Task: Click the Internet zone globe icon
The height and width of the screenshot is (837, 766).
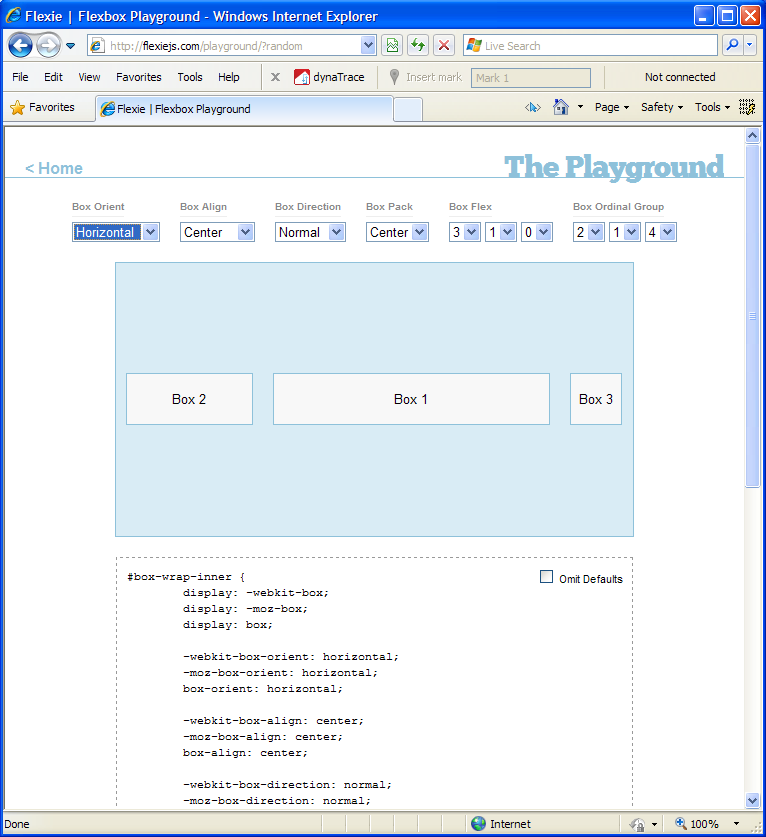Action: pos(478,824)
